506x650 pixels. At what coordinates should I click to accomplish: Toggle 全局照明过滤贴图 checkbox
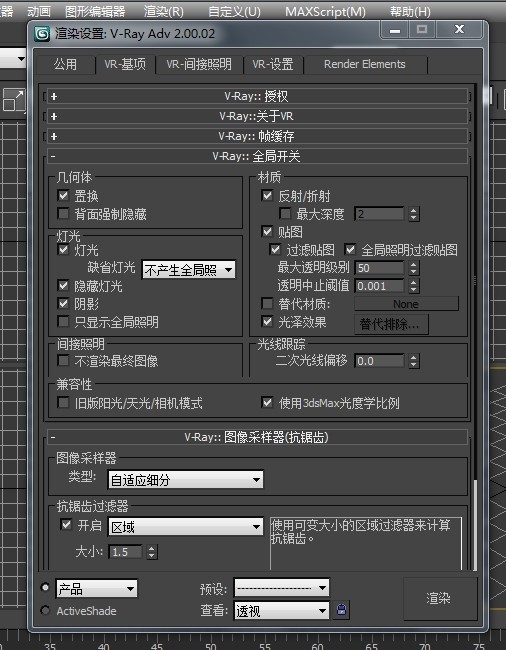(x=350, y=250)
